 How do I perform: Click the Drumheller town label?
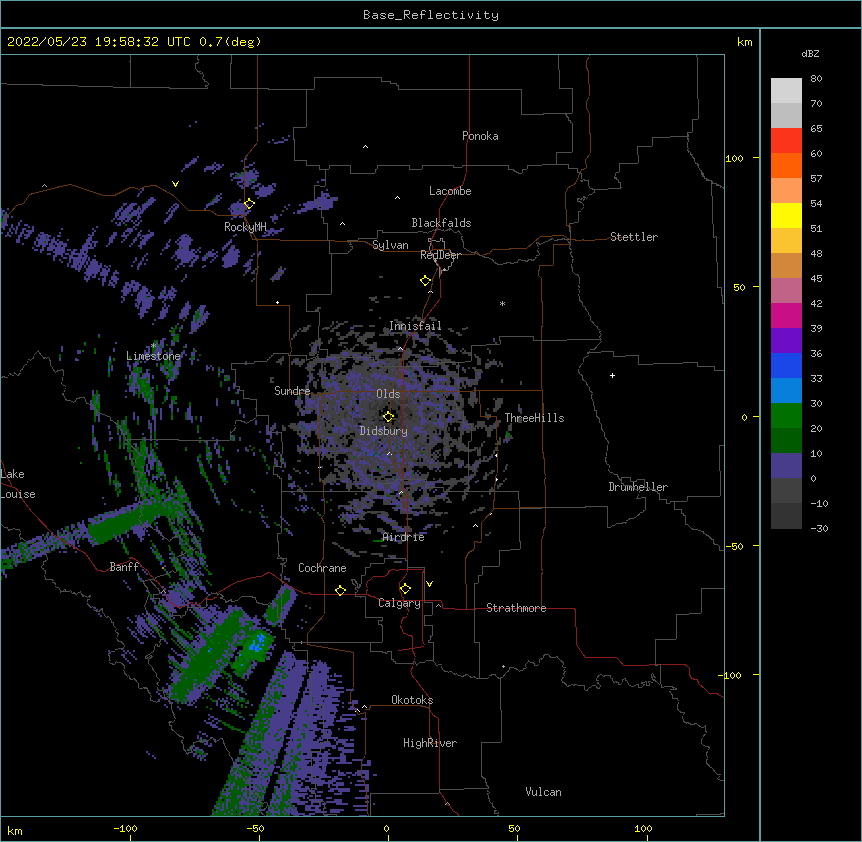pyautogui.click(x=638, y=487)
